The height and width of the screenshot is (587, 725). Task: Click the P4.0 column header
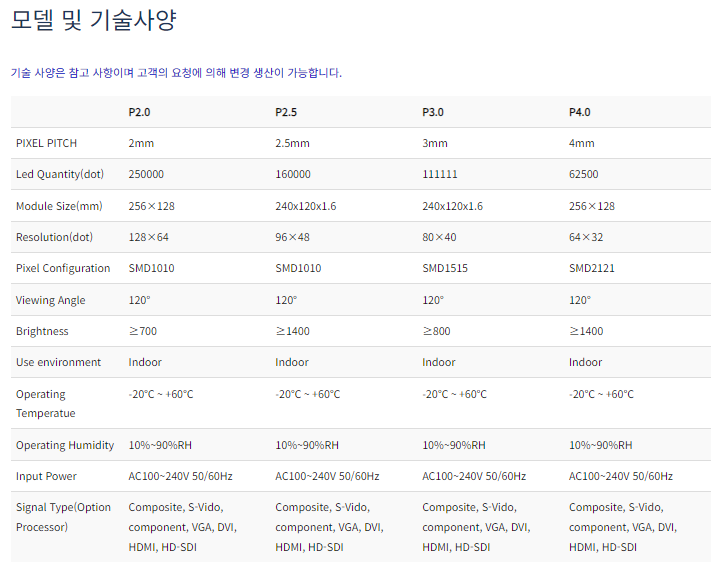[x=580, y=112]
